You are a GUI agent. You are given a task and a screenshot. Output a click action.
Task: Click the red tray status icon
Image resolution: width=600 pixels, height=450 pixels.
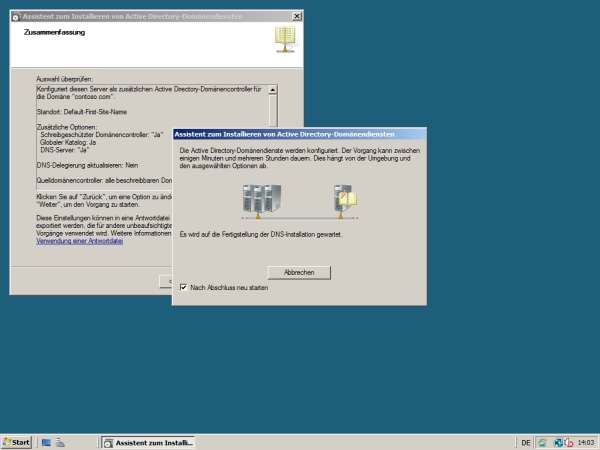(569, 443)
